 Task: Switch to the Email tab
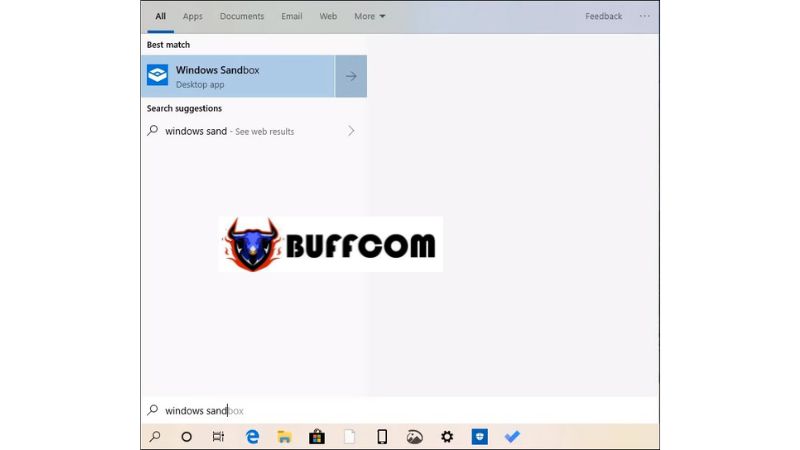292,16
